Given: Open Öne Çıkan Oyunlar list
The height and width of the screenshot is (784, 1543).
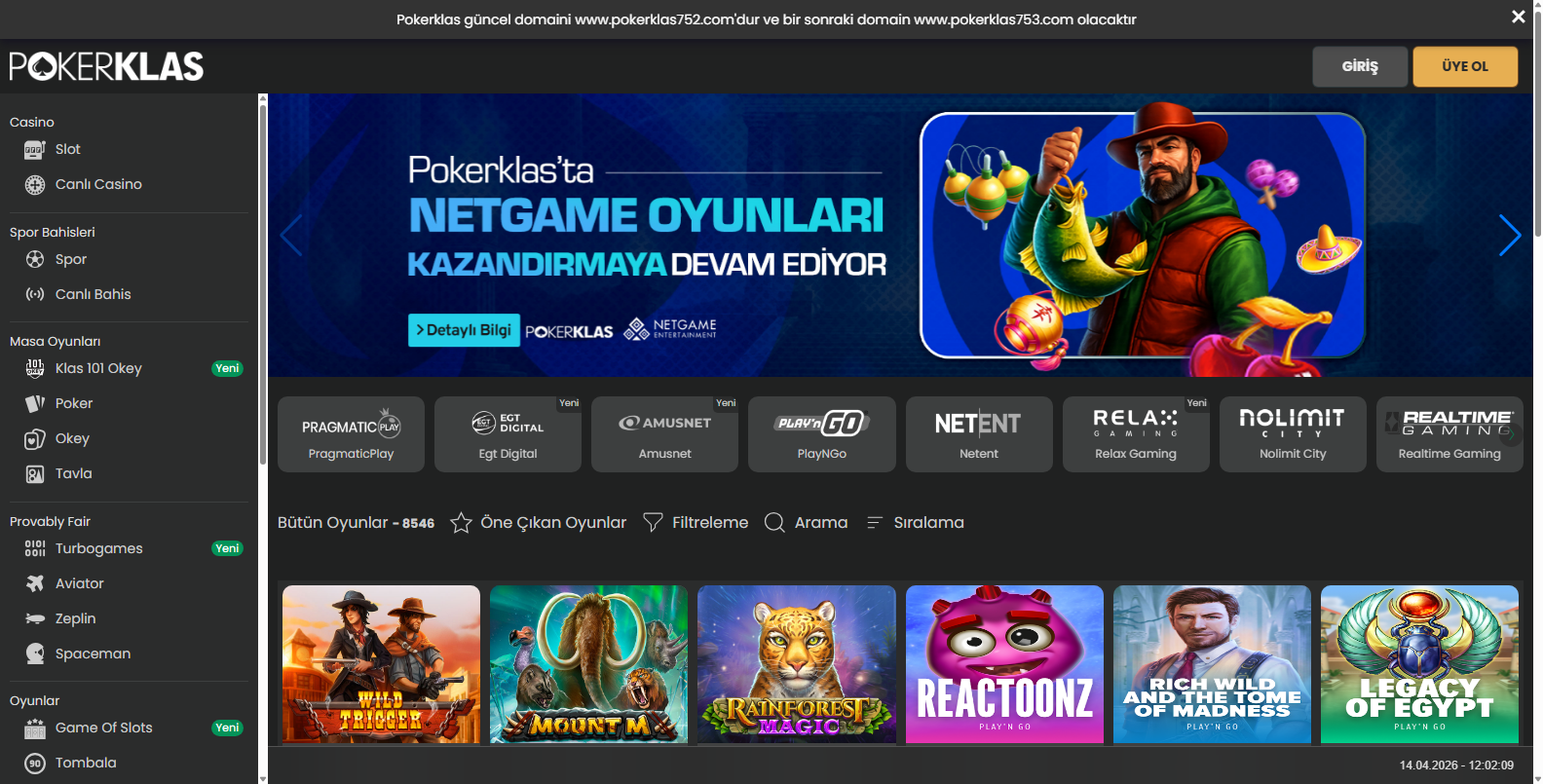Looking at the screenshot, I should (553, 523).
